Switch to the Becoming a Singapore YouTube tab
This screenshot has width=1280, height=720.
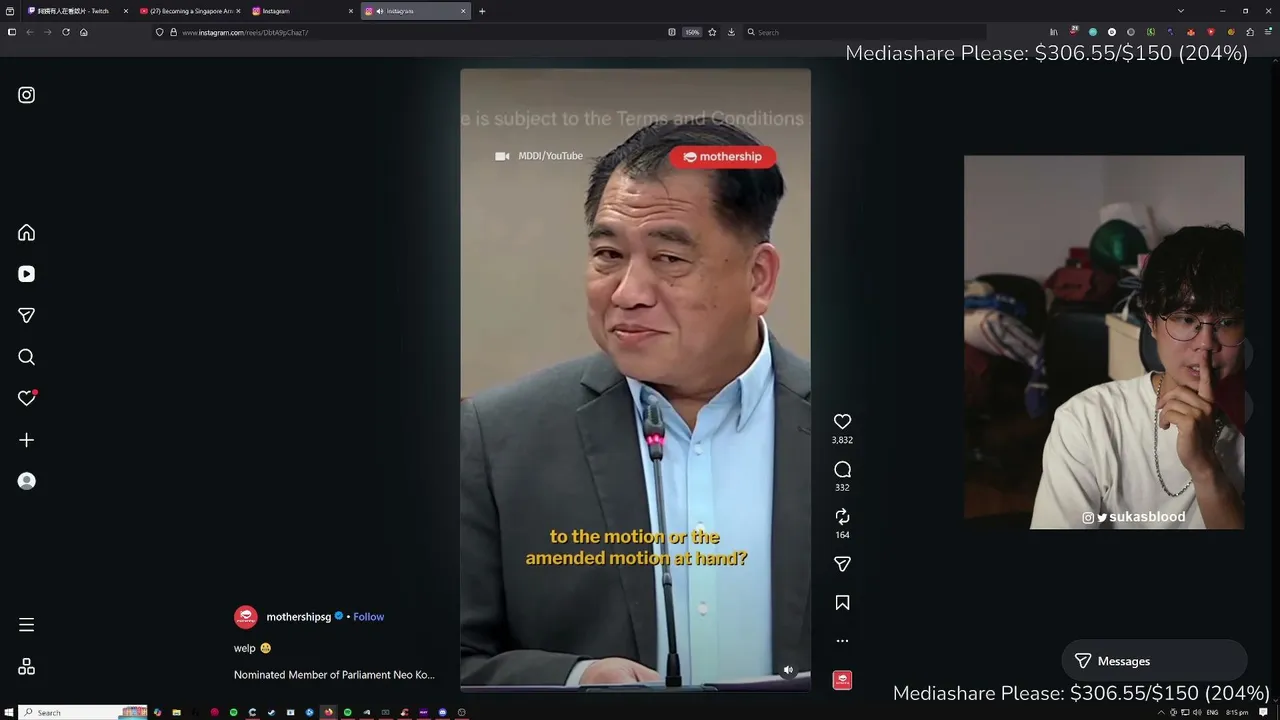point(189,11)
